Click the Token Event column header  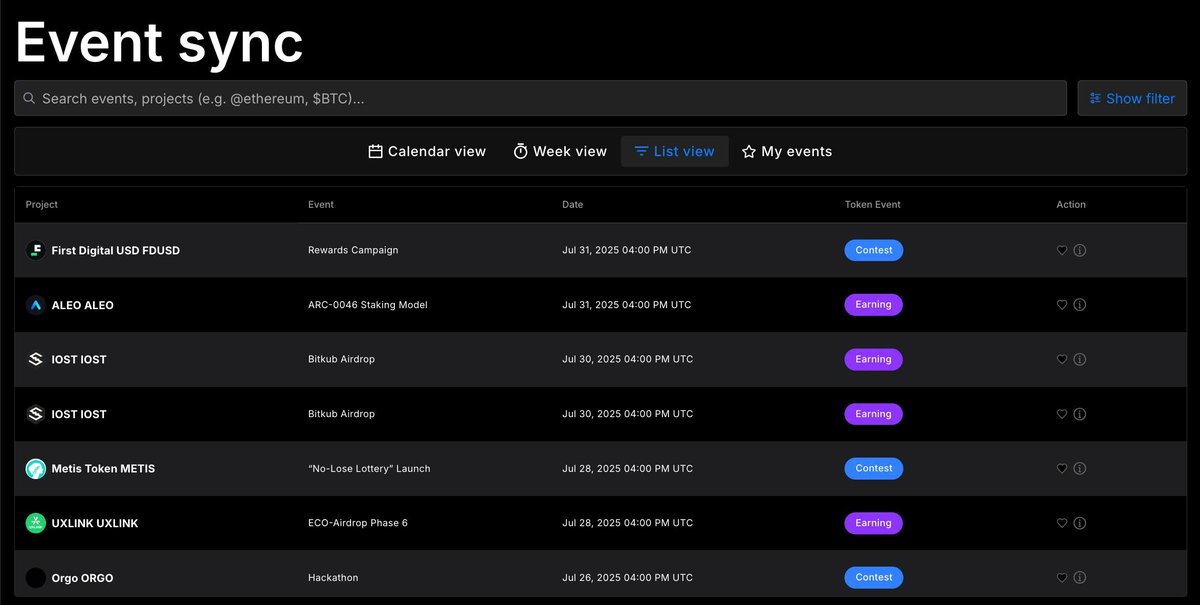click(x=873, y=205)
